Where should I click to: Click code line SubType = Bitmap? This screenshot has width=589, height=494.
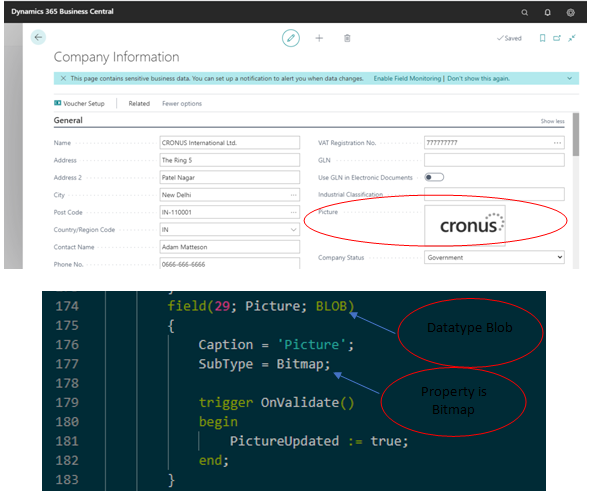[264, 364]
